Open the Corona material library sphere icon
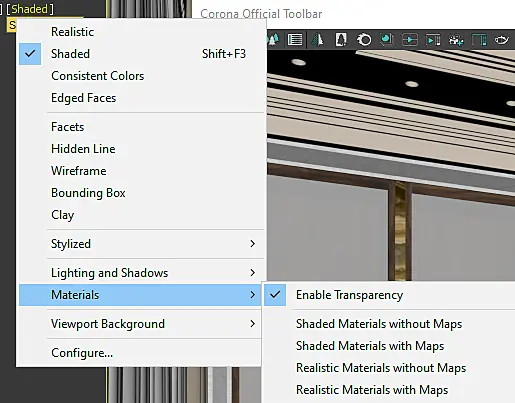The width and height of the screenshot is (515, 403). [x=387, y=40]
